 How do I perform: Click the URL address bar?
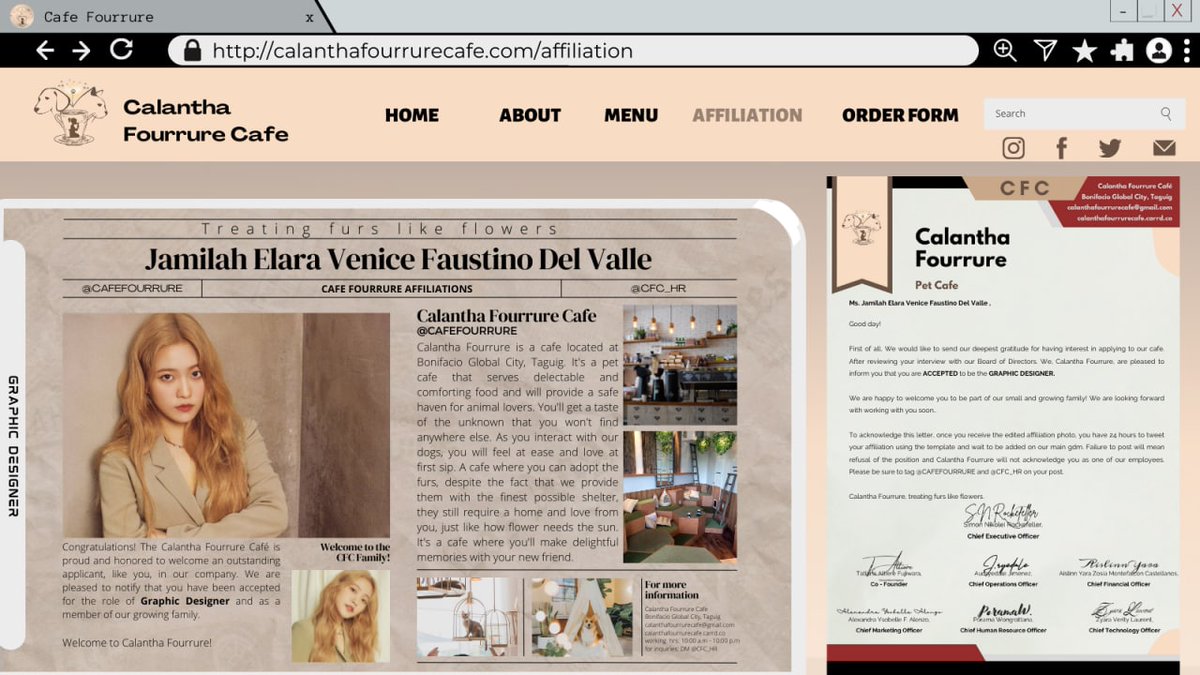tap(572, 50)
